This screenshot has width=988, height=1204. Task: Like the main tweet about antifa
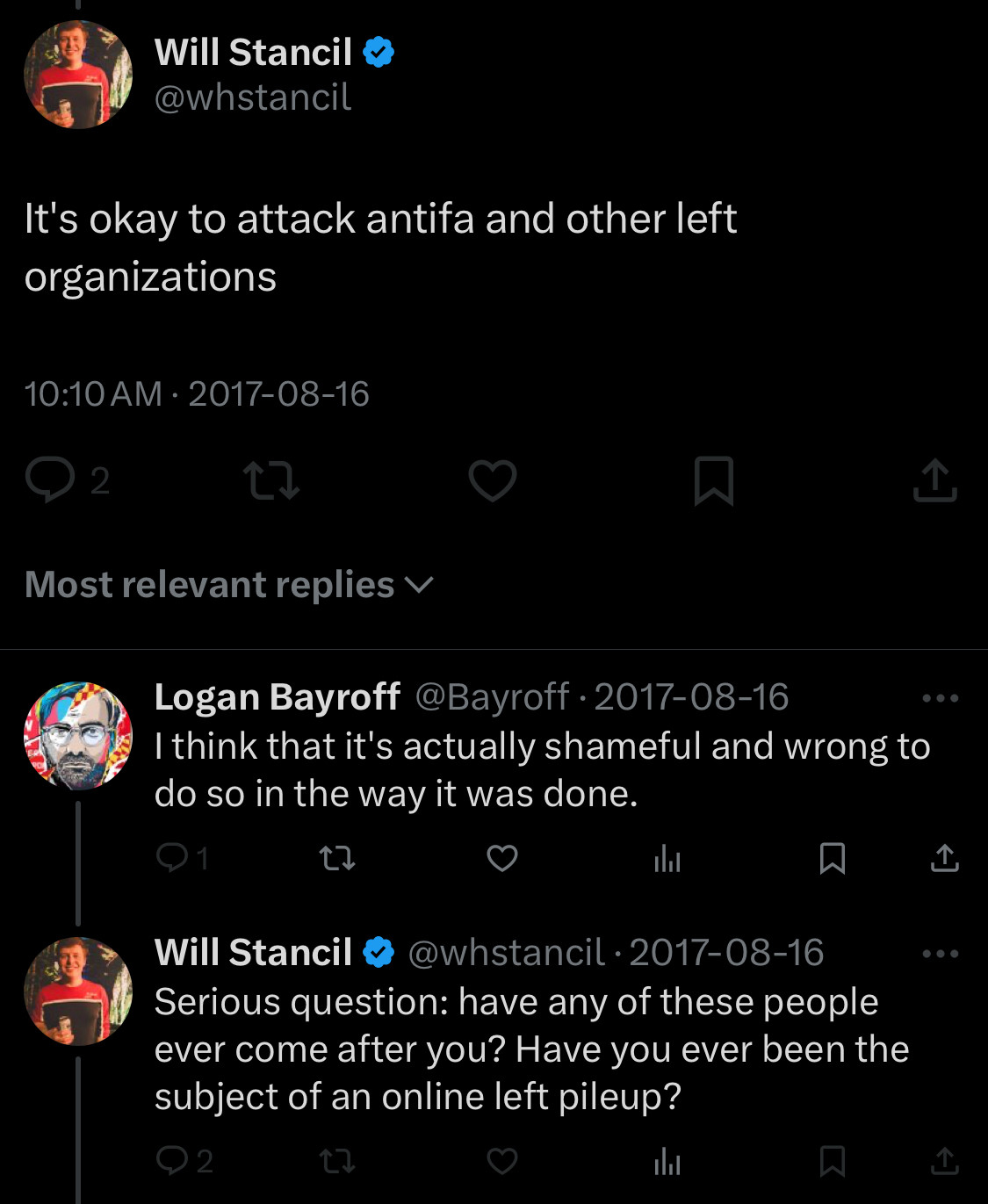492,480
